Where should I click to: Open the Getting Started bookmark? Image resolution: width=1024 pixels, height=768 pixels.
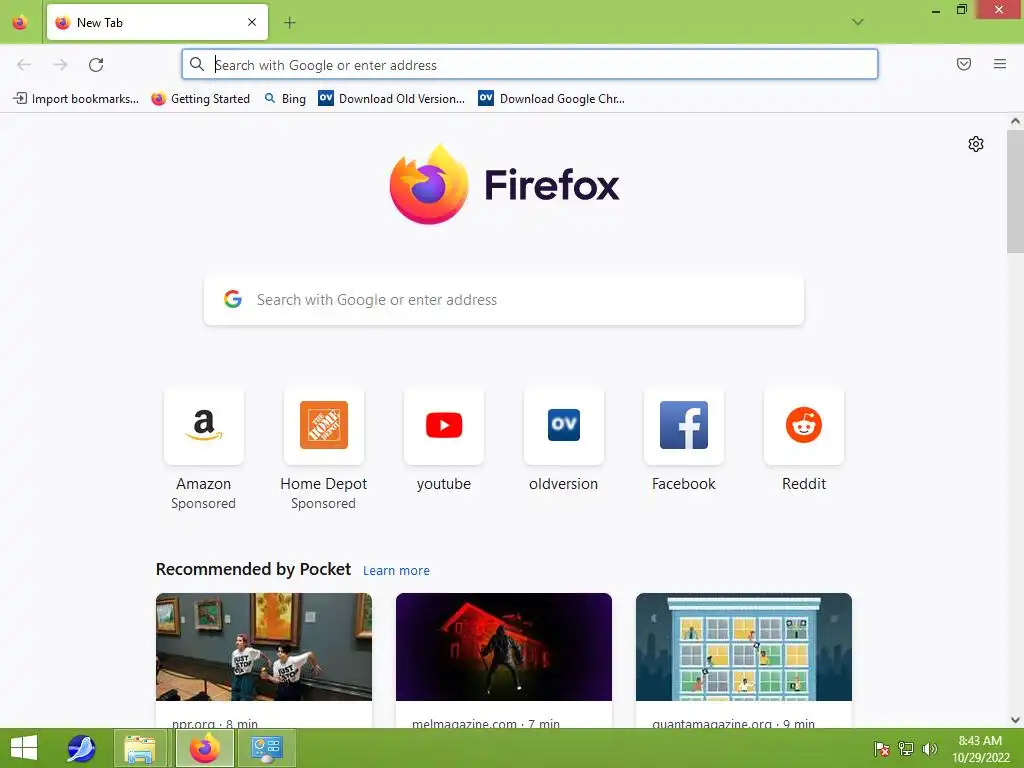coord(200,99)
